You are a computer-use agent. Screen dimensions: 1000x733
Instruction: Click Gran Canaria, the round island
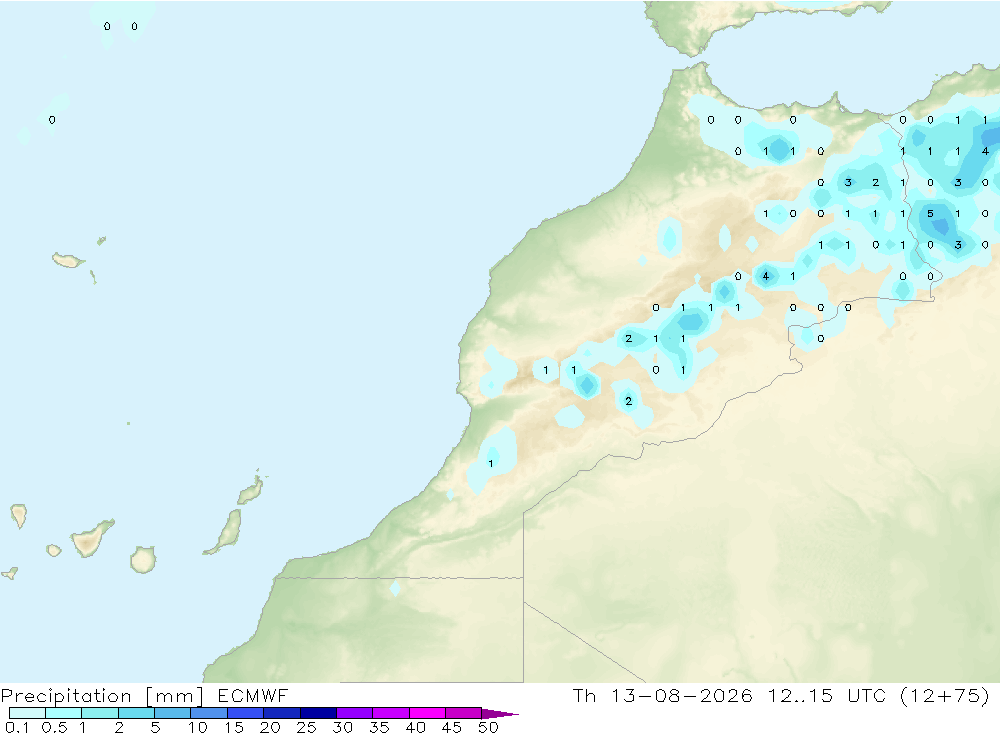point(143,559)
